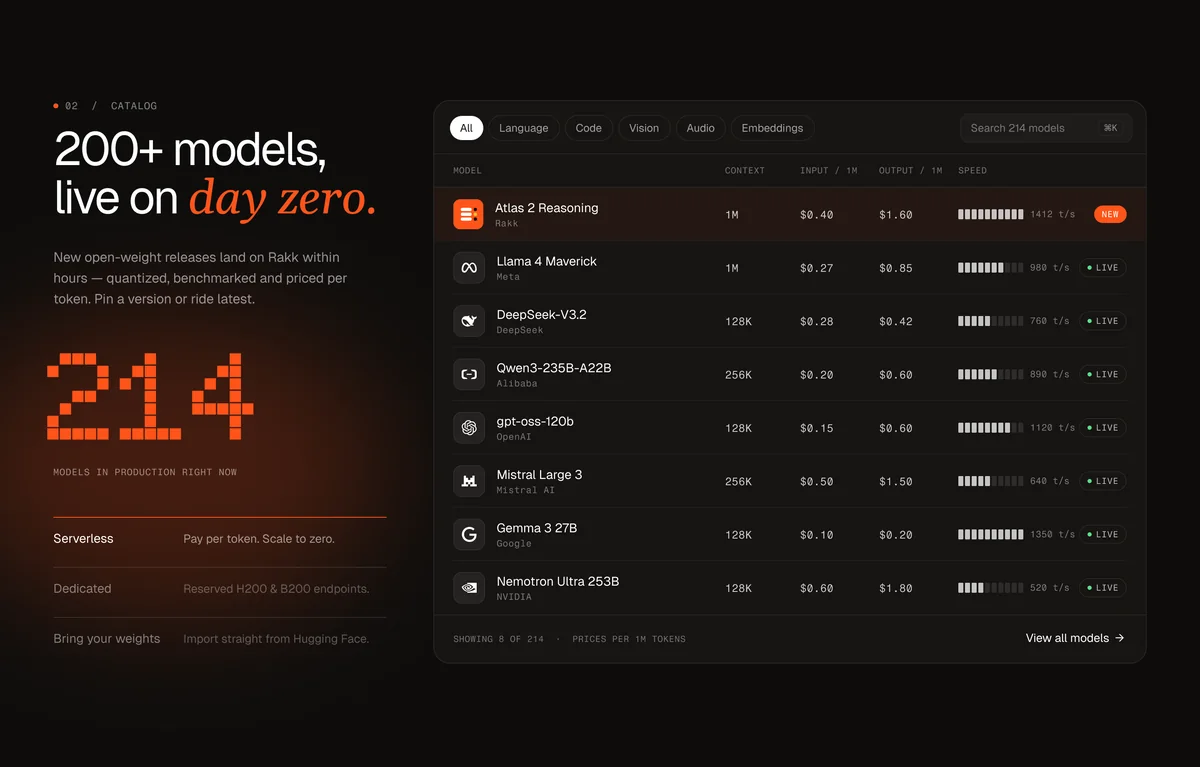Click the NEW badge on Atlas 2 Reasoning

[x=1110, y=215]
